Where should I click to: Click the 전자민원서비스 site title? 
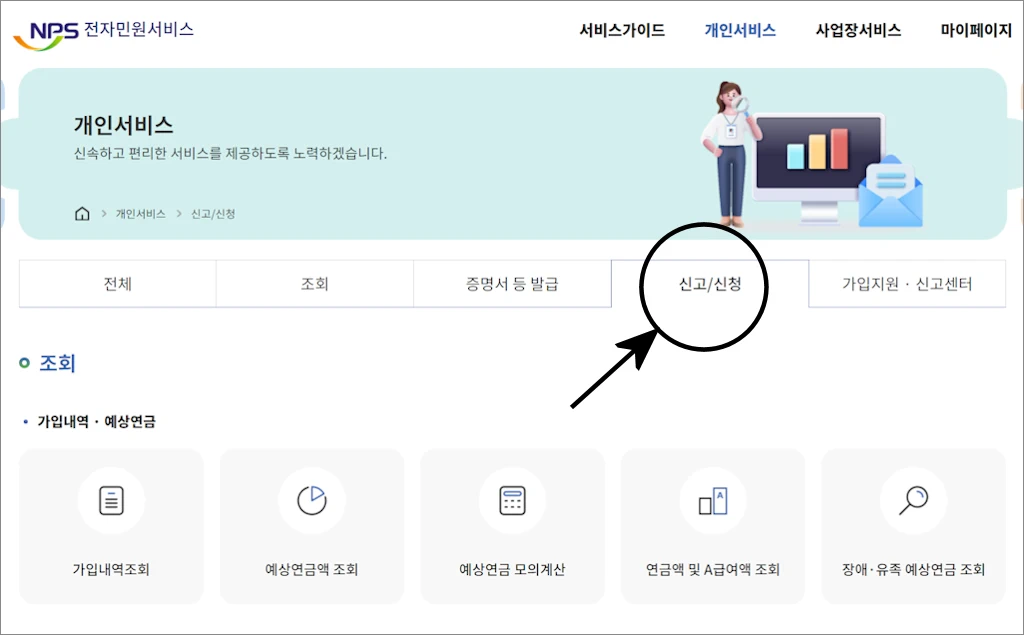(x=139, y=29)
